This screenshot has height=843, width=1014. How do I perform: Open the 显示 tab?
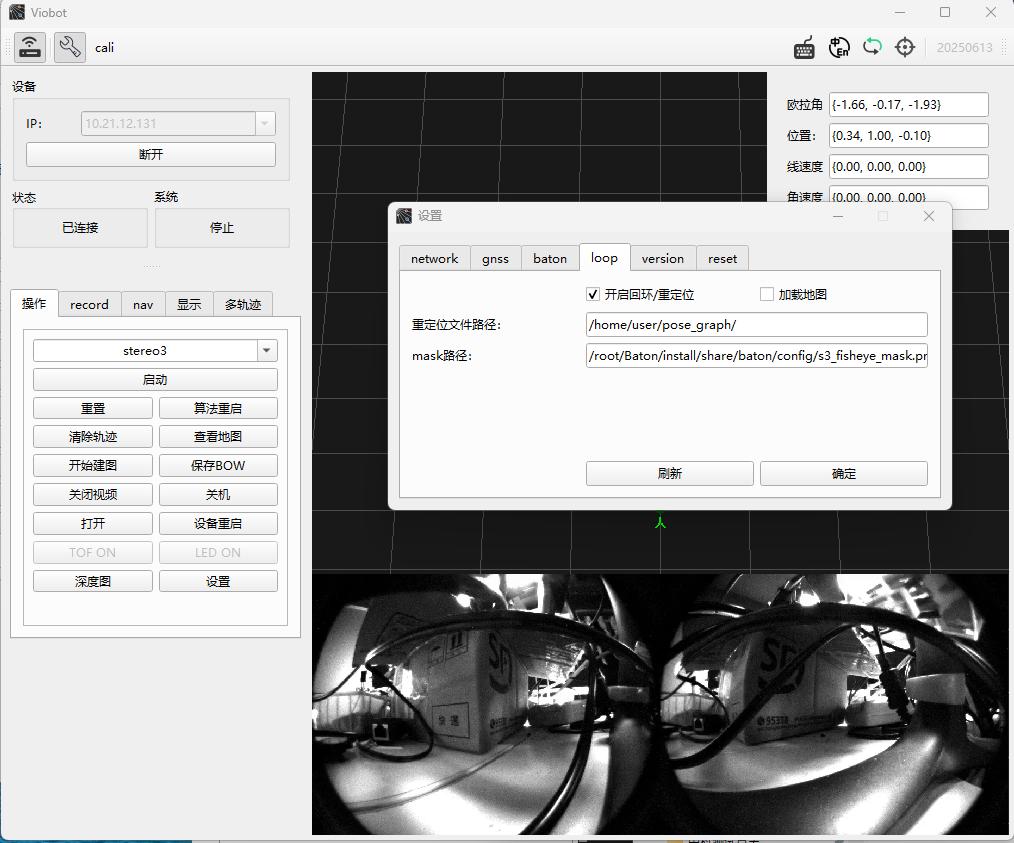[x=189, y=304]
